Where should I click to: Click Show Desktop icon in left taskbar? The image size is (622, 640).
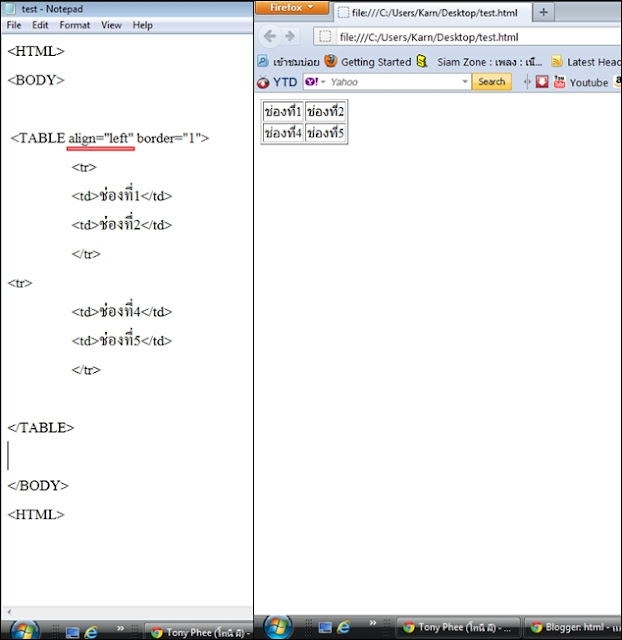[x=73, y=632]
